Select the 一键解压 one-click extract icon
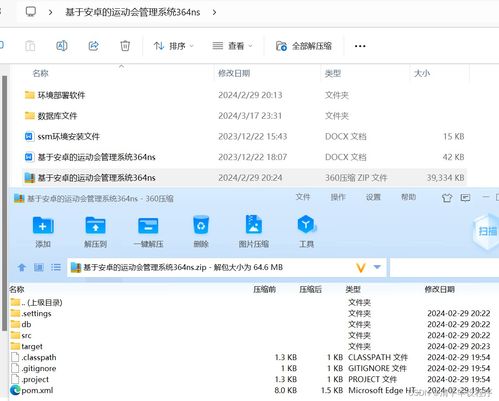The image size is (499, 401). (x=148, y=226)
